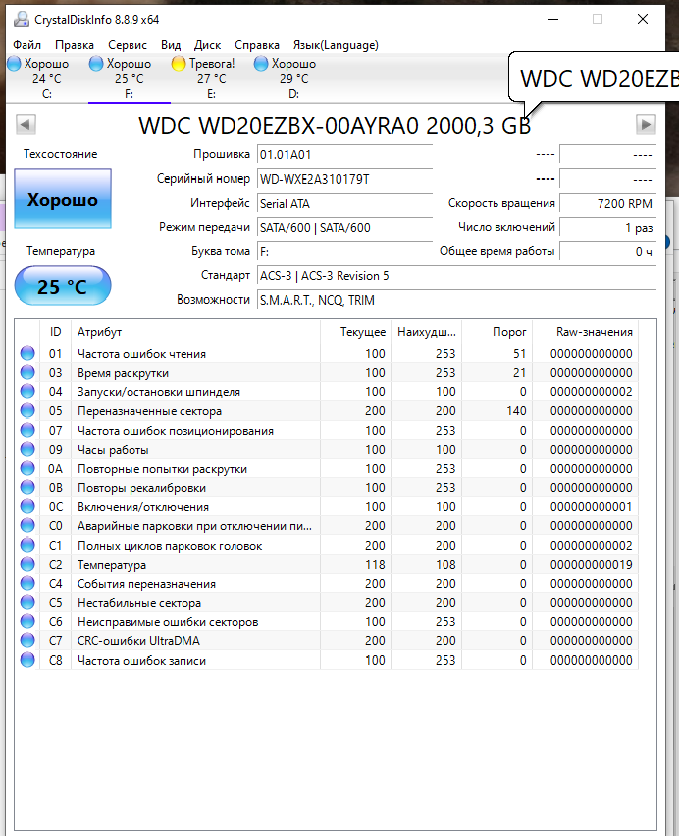Click status orb for Температура attribute C2

coord(28,564)
